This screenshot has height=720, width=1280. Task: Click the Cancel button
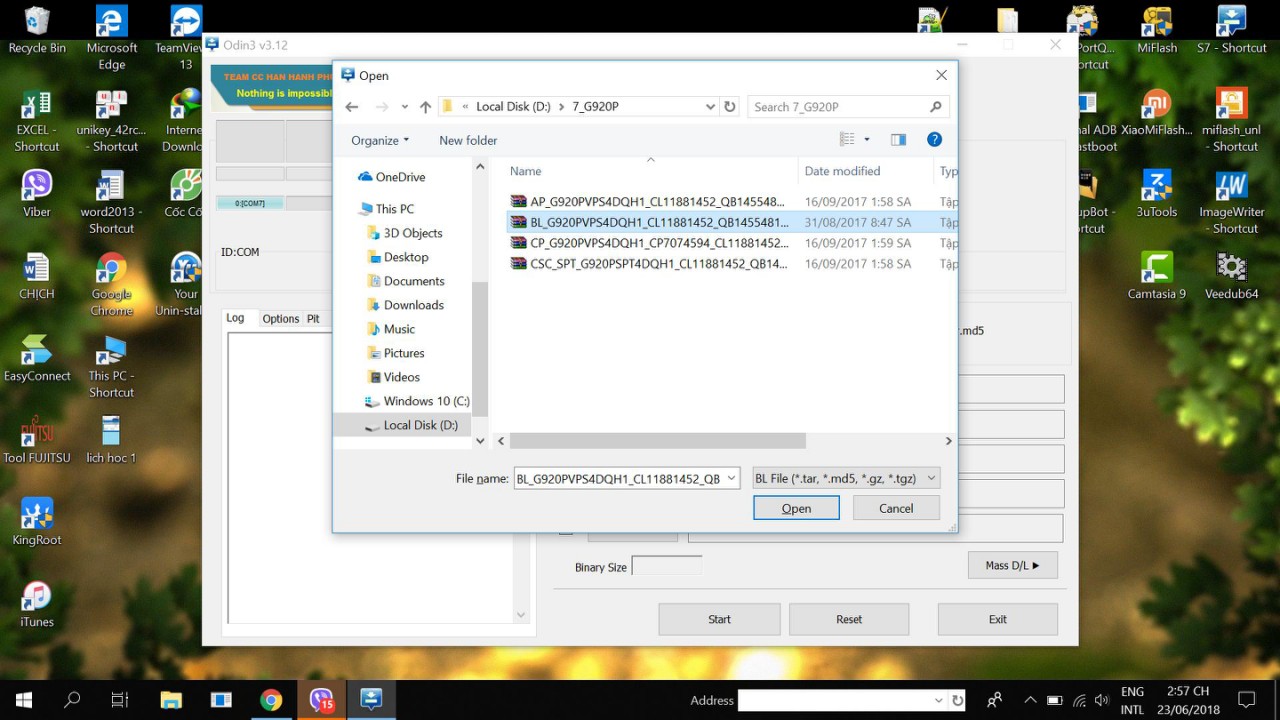pyautogui.click(x=896, y=508)
